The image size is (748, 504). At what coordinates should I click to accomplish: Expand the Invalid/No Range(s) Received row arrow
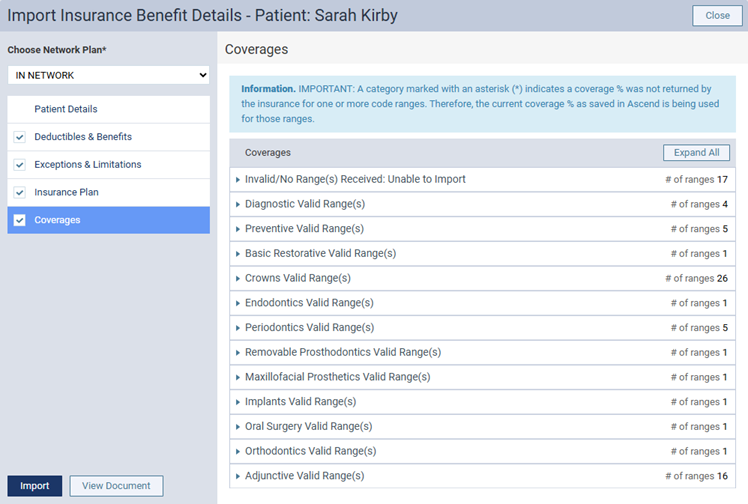237,180
